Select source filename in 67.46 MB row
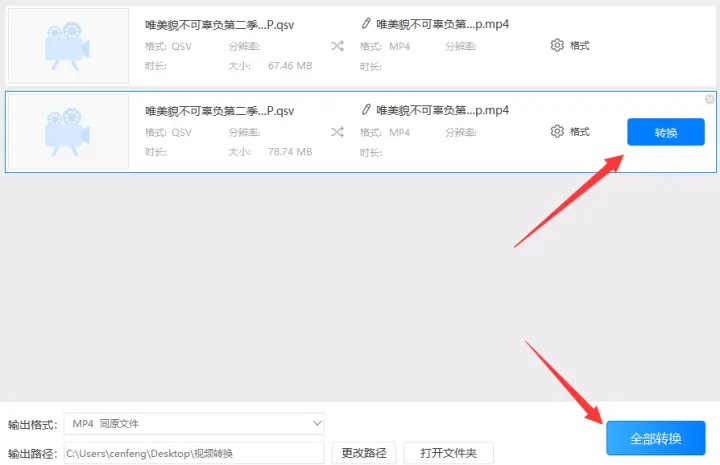This screenshot has width=720, height=465. pyautogui.click(x=219, y=25)
